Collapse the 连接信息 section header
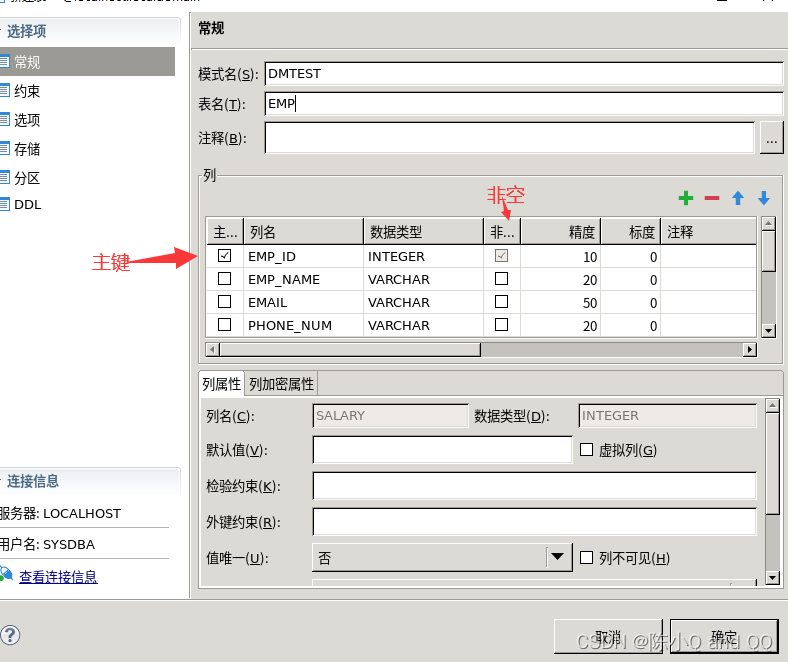This screenshot has width=788, height=662. click(90, 481)
